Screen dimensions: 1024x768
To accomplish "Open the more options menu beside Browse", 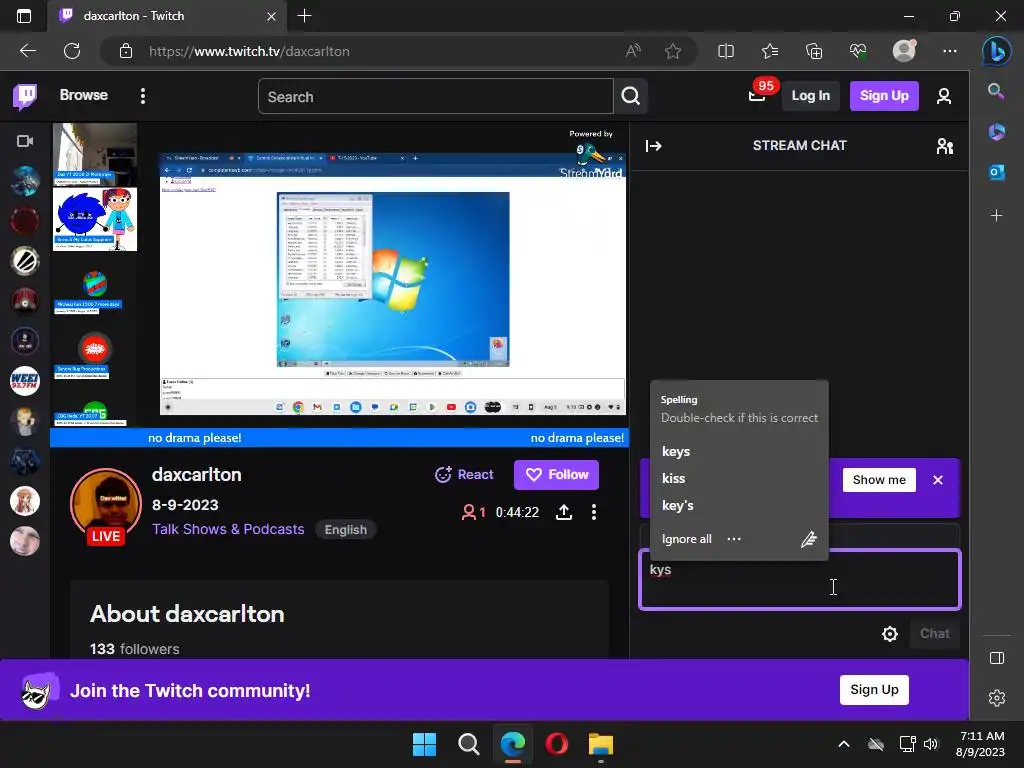I will pyautogui.click(x=143, y=96).
